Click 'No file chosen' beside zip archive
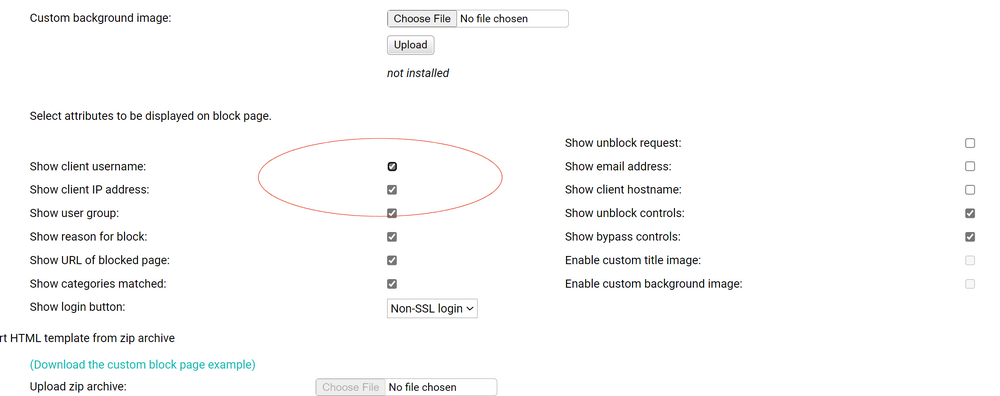1000x396 pixels. point(422,387)
